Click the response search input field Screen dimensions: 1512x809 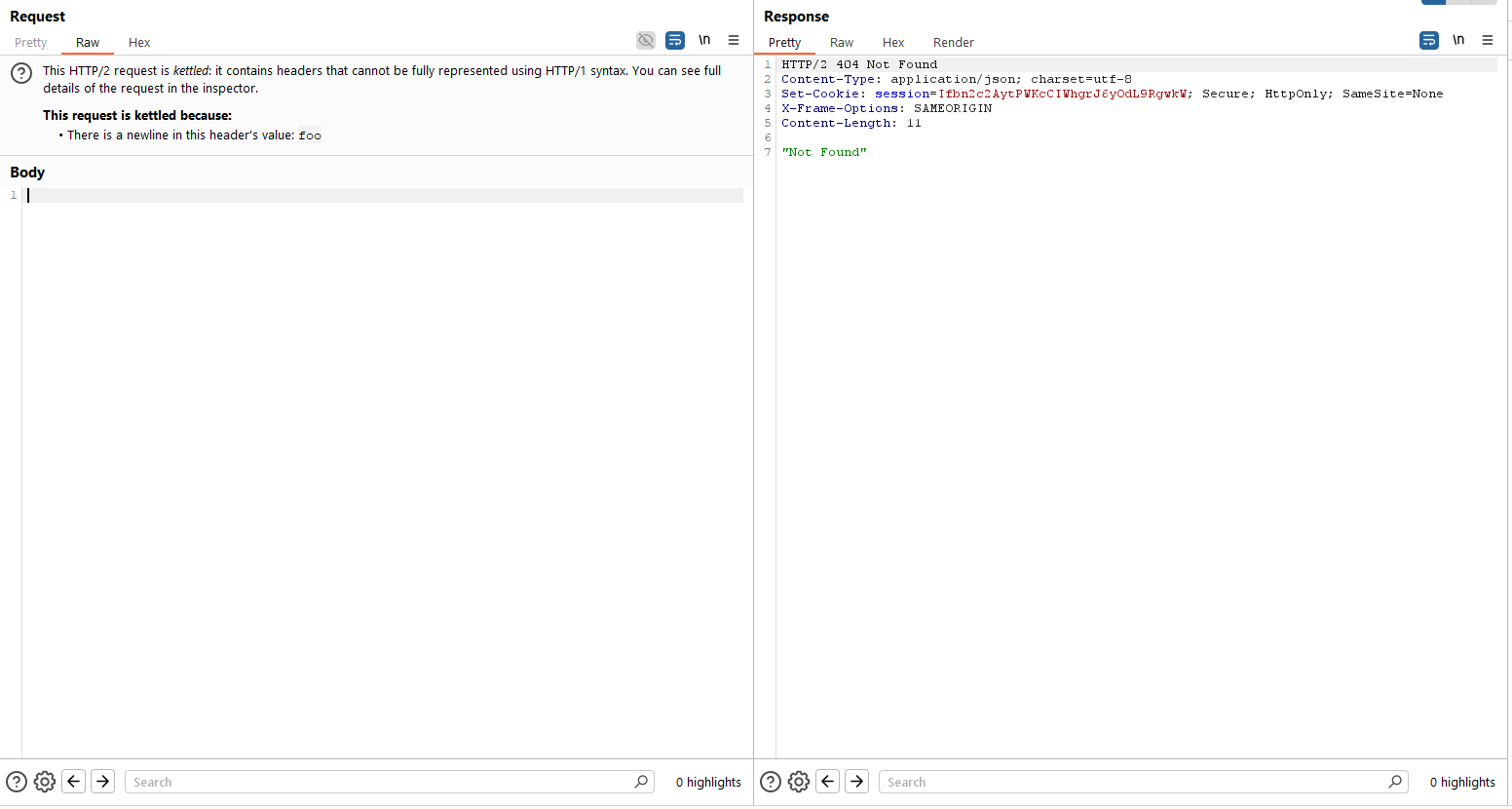[x=1130, y=782]
